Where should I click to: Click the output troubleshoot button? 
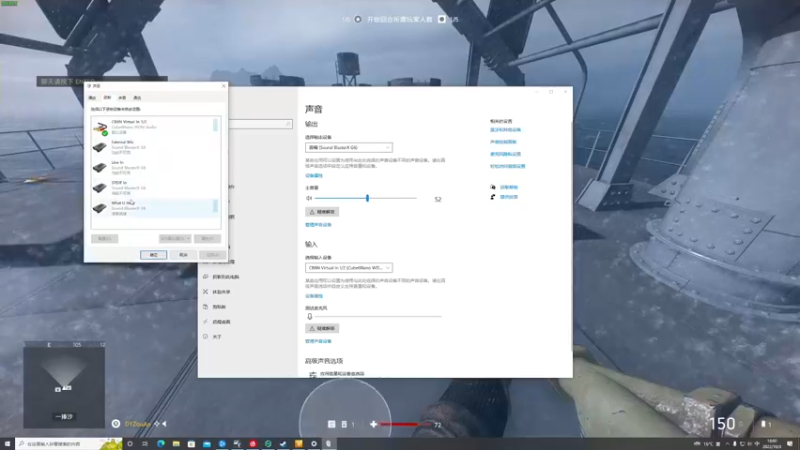coord(322,212)
